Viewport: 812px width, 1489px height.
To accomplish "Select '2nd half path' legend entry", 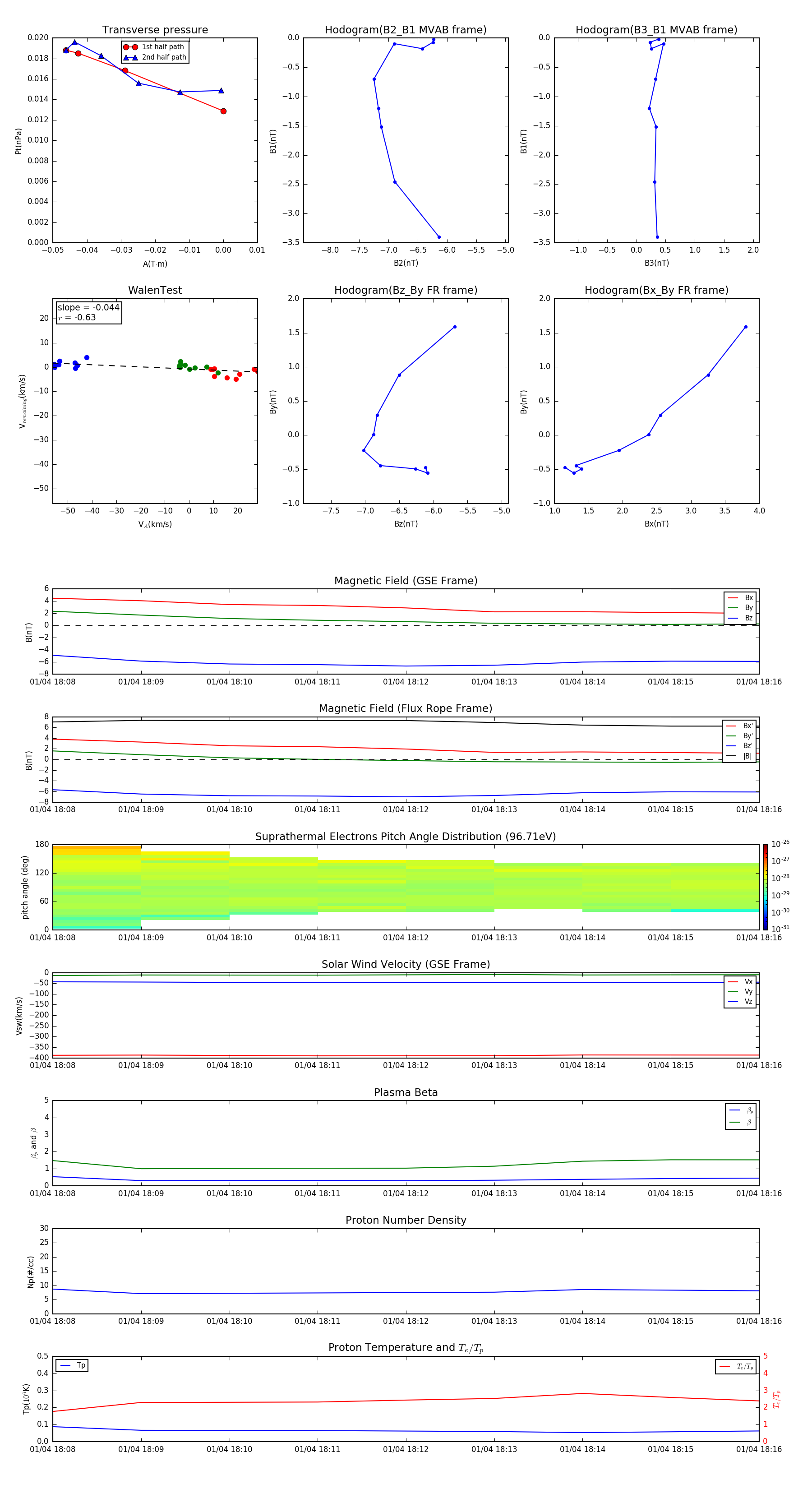I will click(155, 57).
